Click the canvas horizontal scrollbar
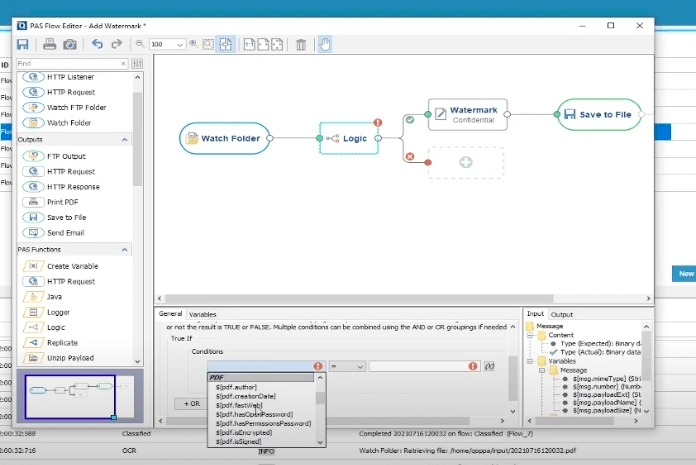Viewport: 696px width, 465px height. point(359,299)
